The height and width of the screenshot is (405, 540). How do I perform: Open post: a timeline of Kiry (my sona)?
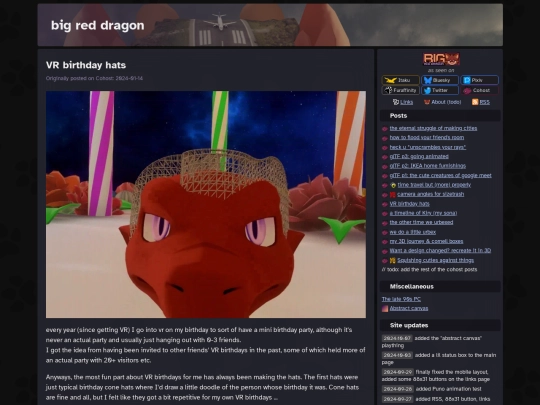click(x=423, y=213)
